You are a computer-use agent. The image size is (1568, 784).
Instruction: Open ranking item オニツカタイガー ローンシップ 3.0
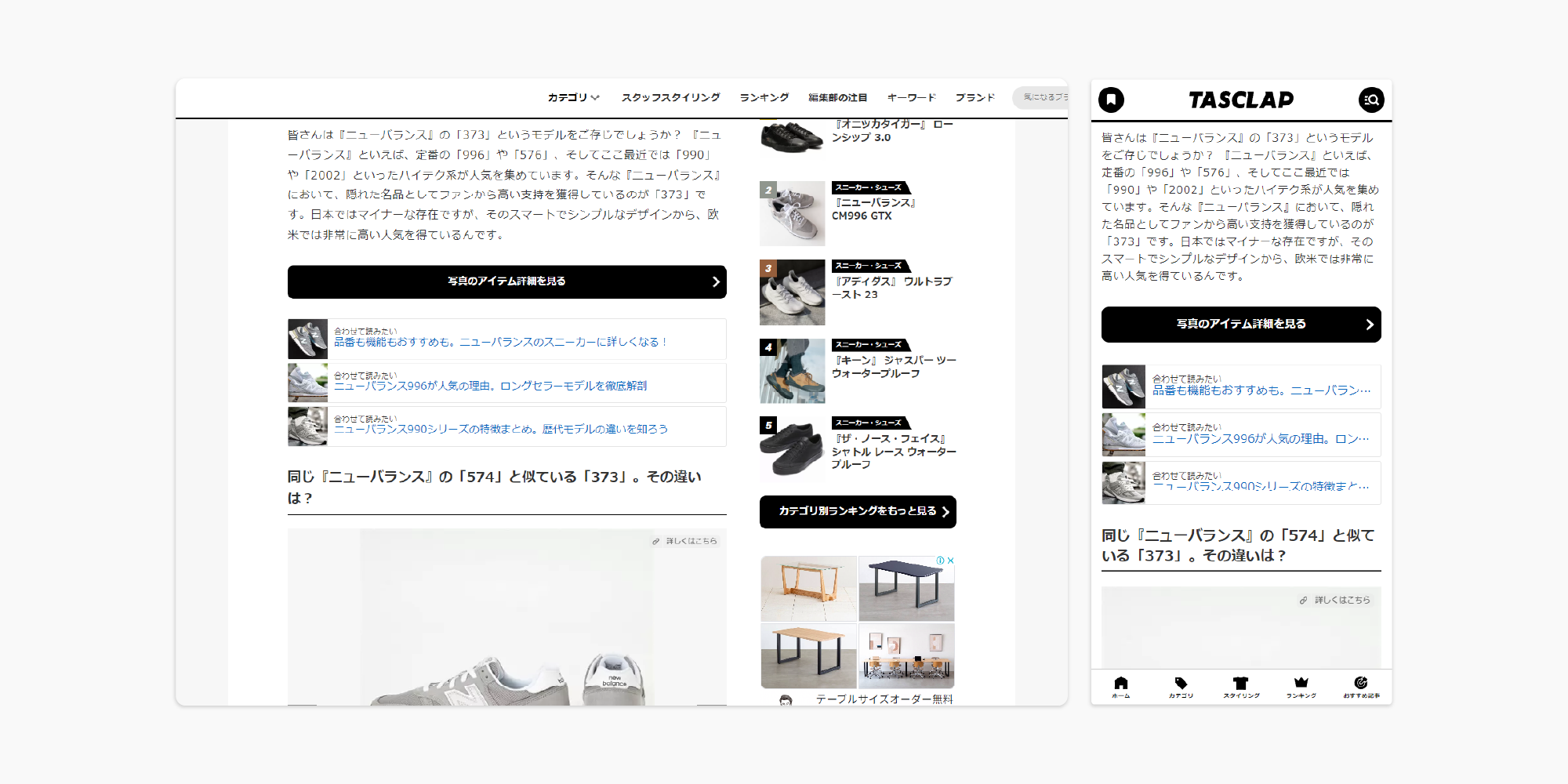(893, 131)
